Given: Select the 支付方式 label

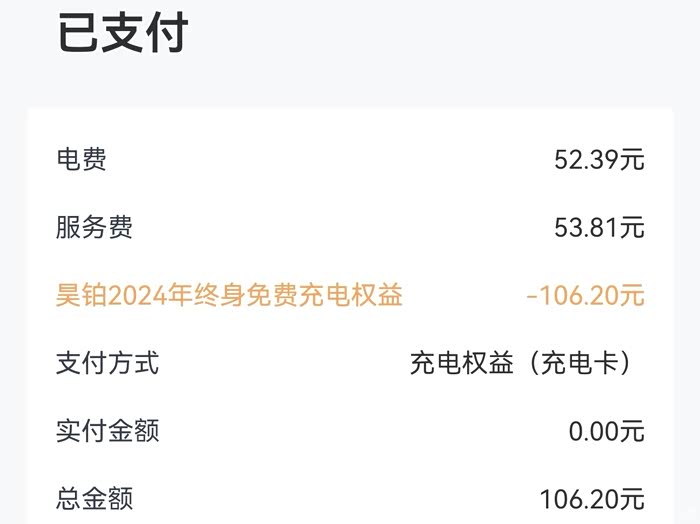Looking at the screenshot, I should pyautogui.click(x=107, y=363).
